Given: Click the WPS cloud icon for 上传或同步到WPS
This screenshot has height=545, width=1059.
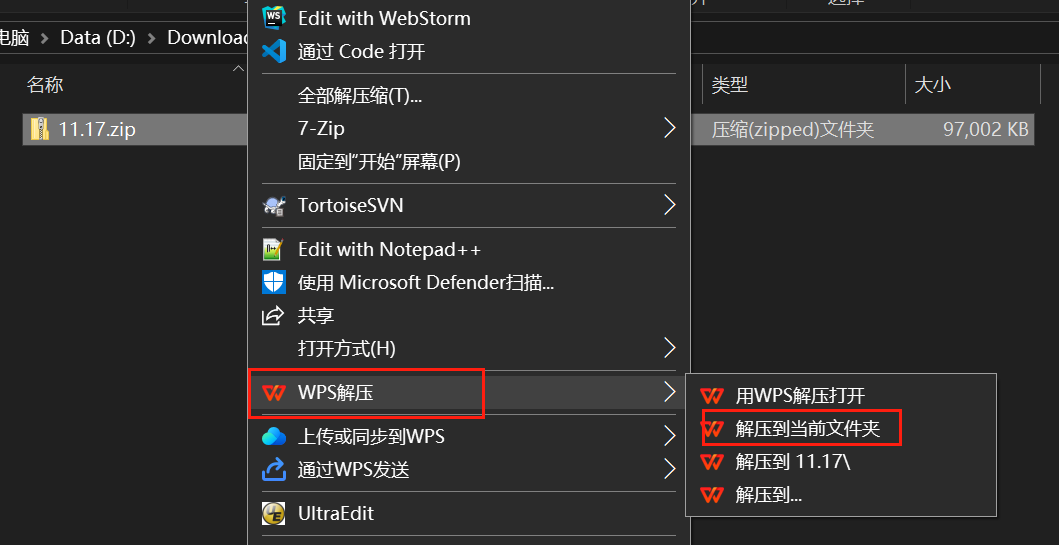Looking at the screenshot, I should pyautogui.click(x=274, y=437).
